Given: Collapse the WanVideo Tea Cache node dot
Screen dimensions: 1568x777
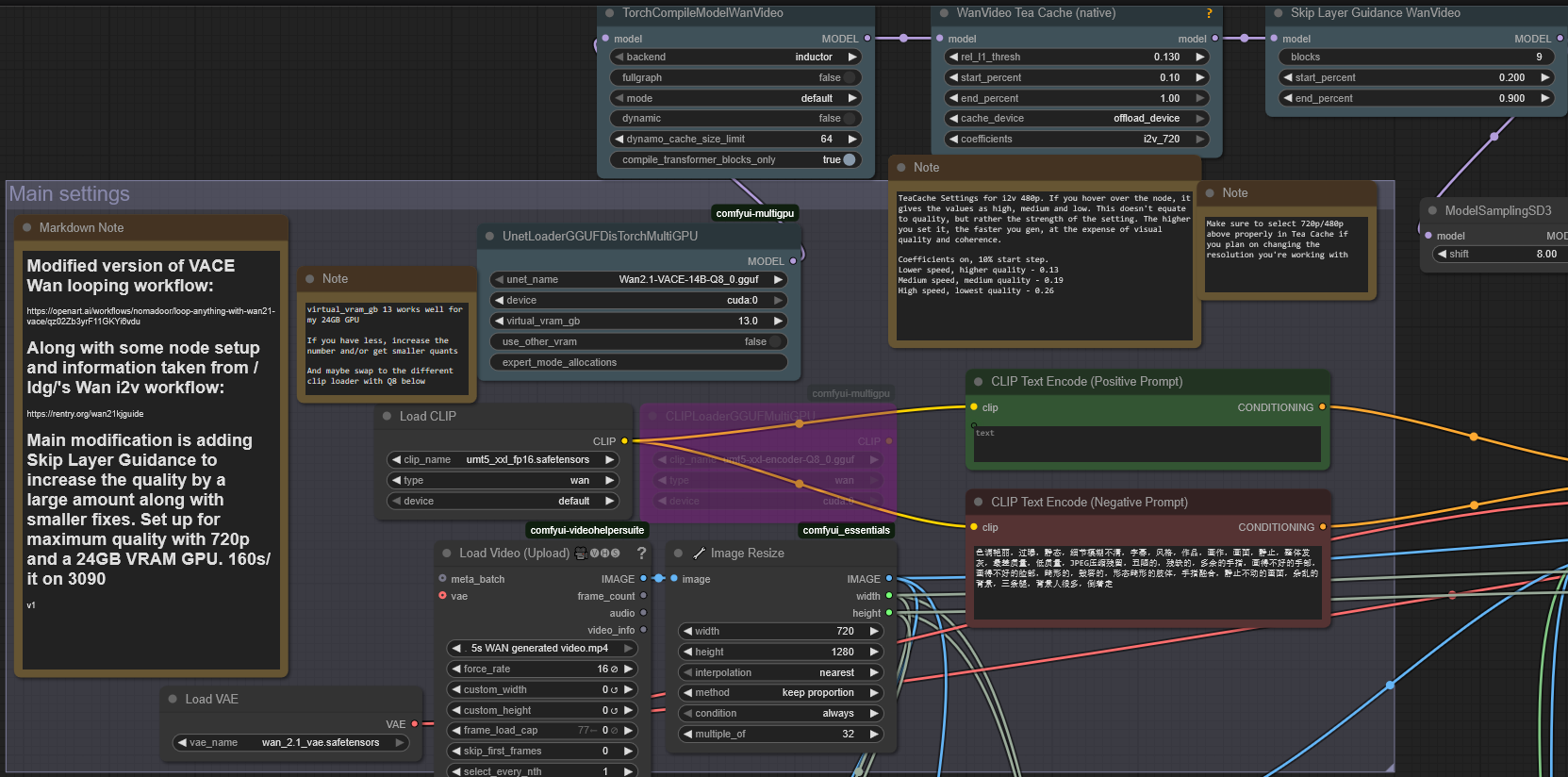Looking at the screenshot, I should click(x=944, y=13).
